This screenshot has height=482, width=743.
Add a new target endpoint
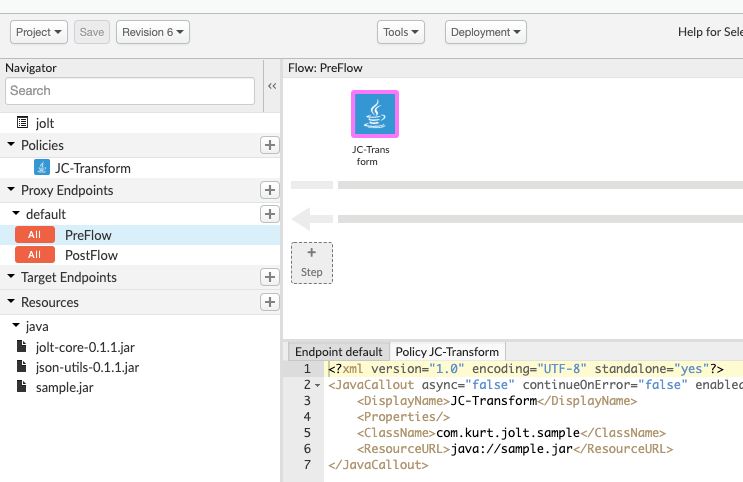pyautogui.click(x=270, y=277)
